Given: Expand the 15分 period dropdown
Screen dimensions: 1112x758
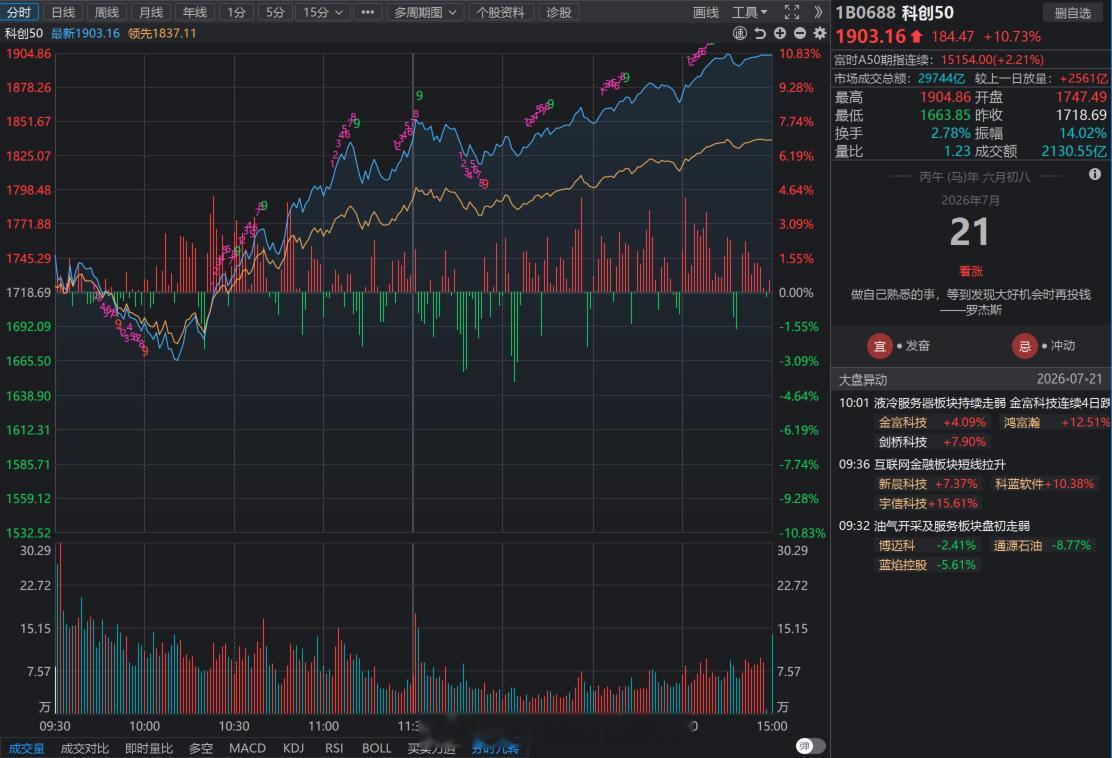Looking at the screenshot, I should coord(323,12).
